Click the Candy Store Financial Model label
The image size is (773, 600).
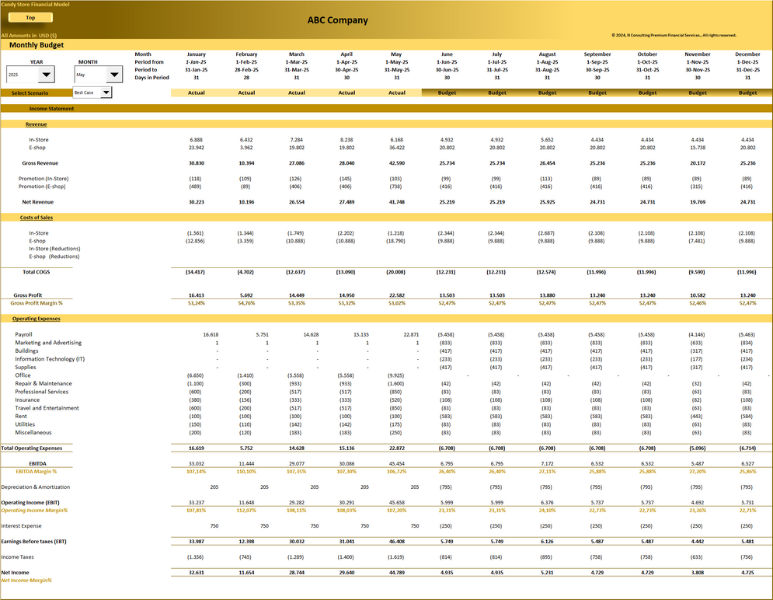[35, 4]
